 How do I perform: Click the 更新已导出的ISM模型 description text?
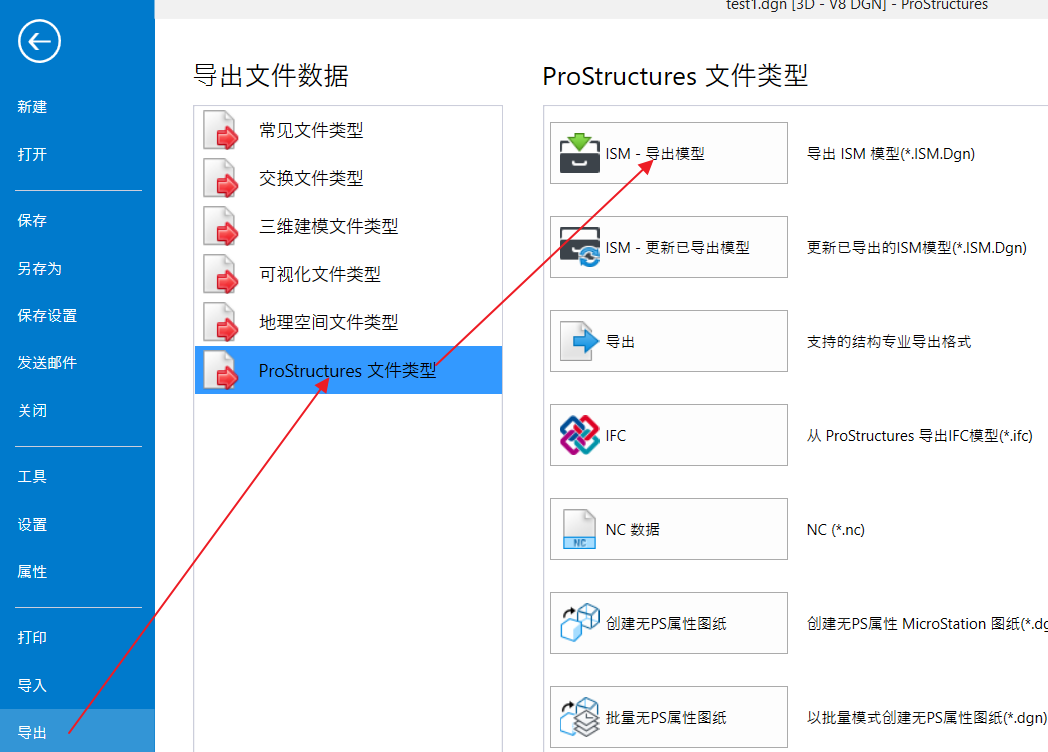pos(916,248)
